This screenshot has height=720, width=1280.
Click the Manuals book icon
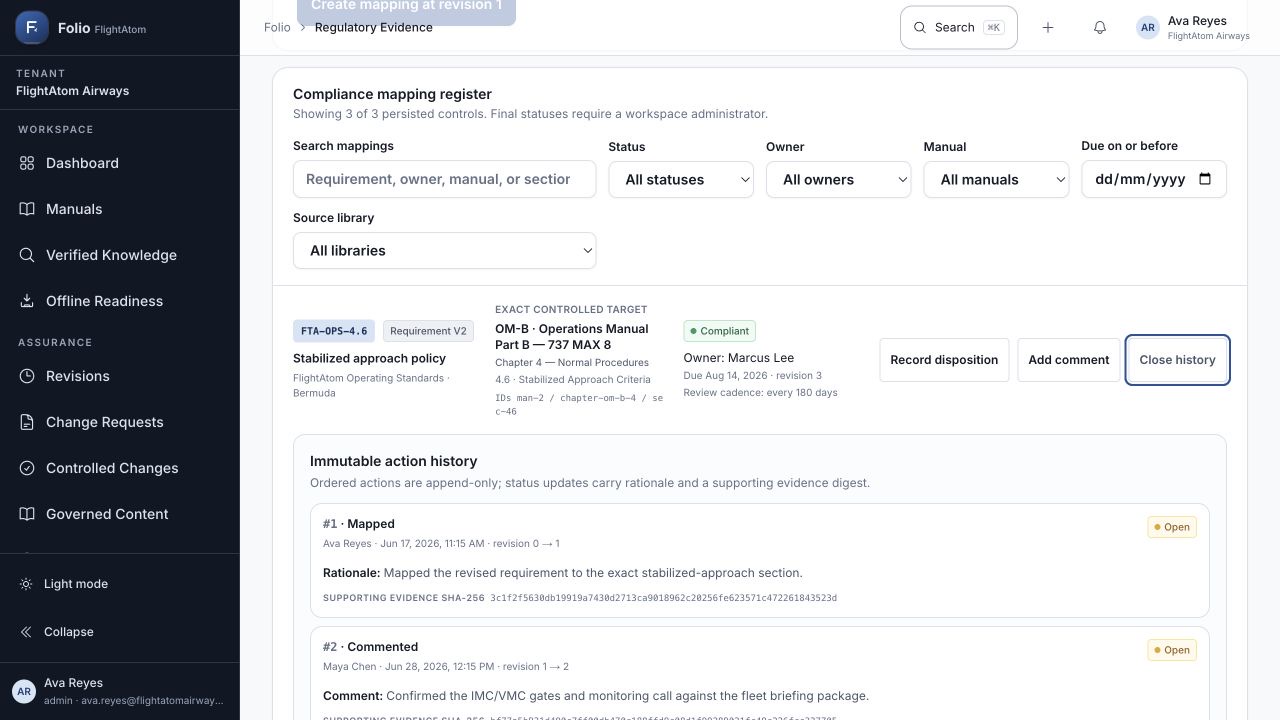(27, 209)
